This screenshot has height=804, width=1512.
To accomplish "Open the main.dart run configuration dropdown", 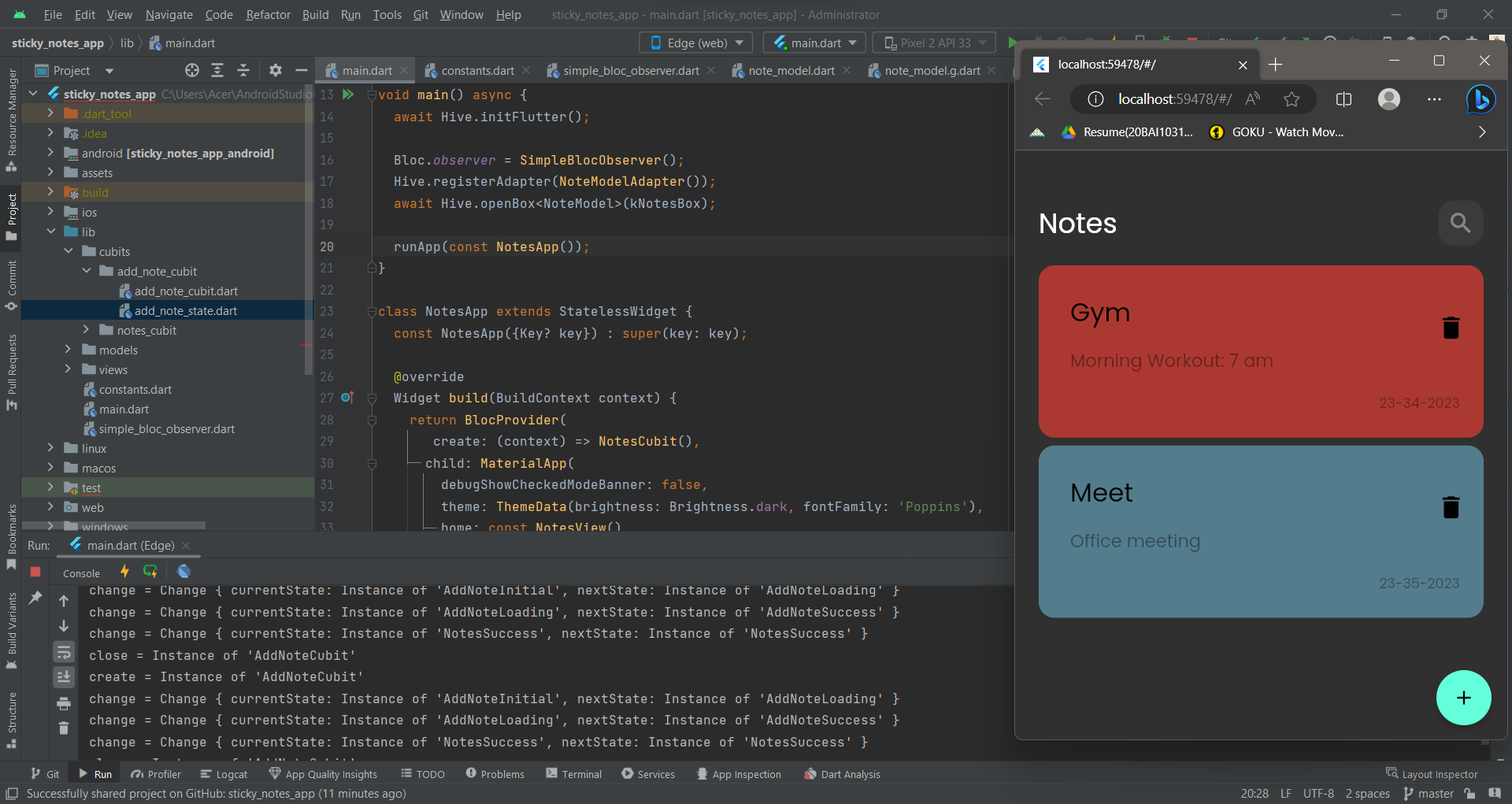I will (x=814, y=42).
